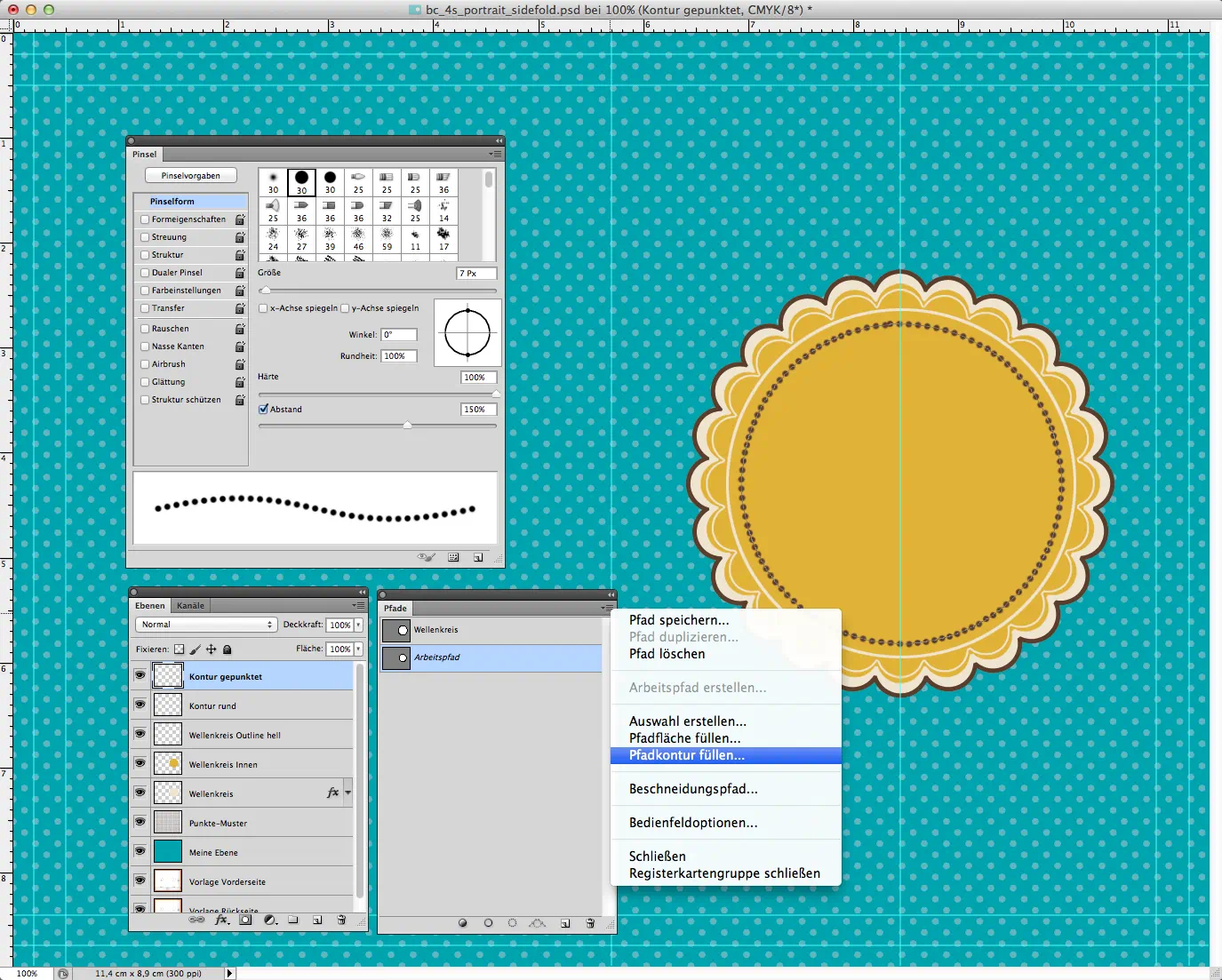Load path as a selection icon
1222x980 pixels.
(512, 923)
